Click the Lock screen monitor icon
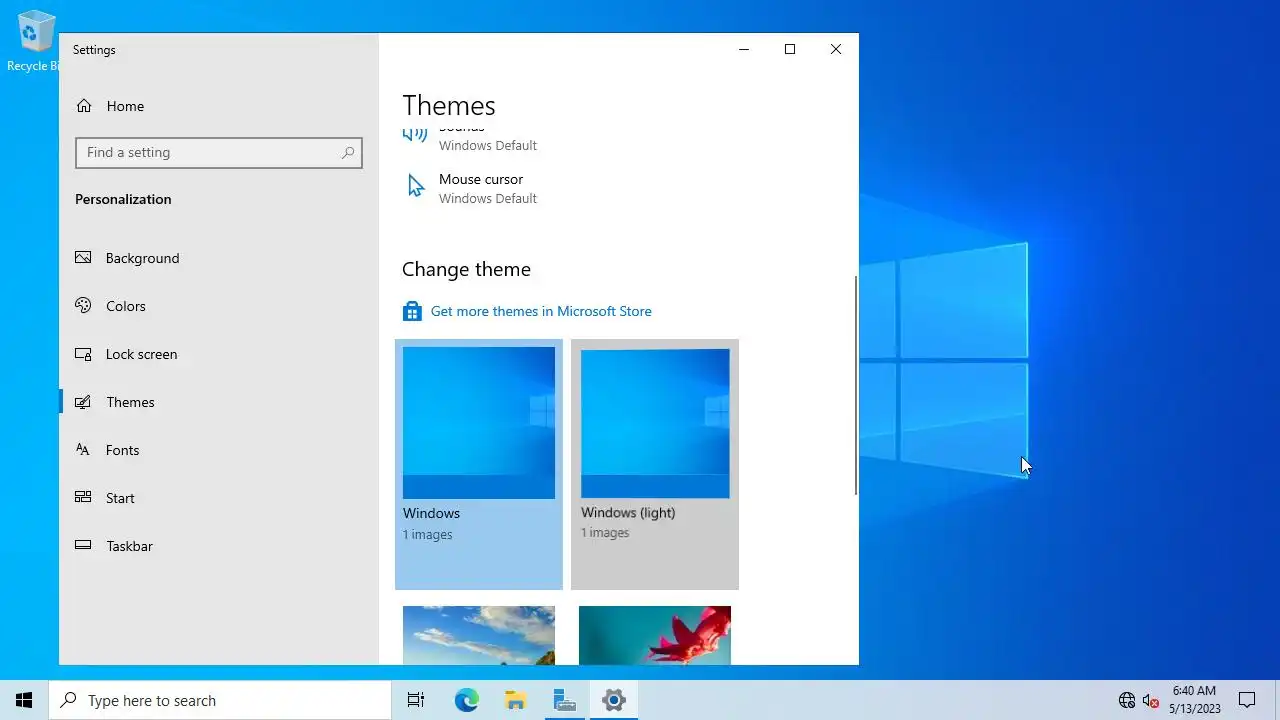1280x720 pixels. point(84,354)
